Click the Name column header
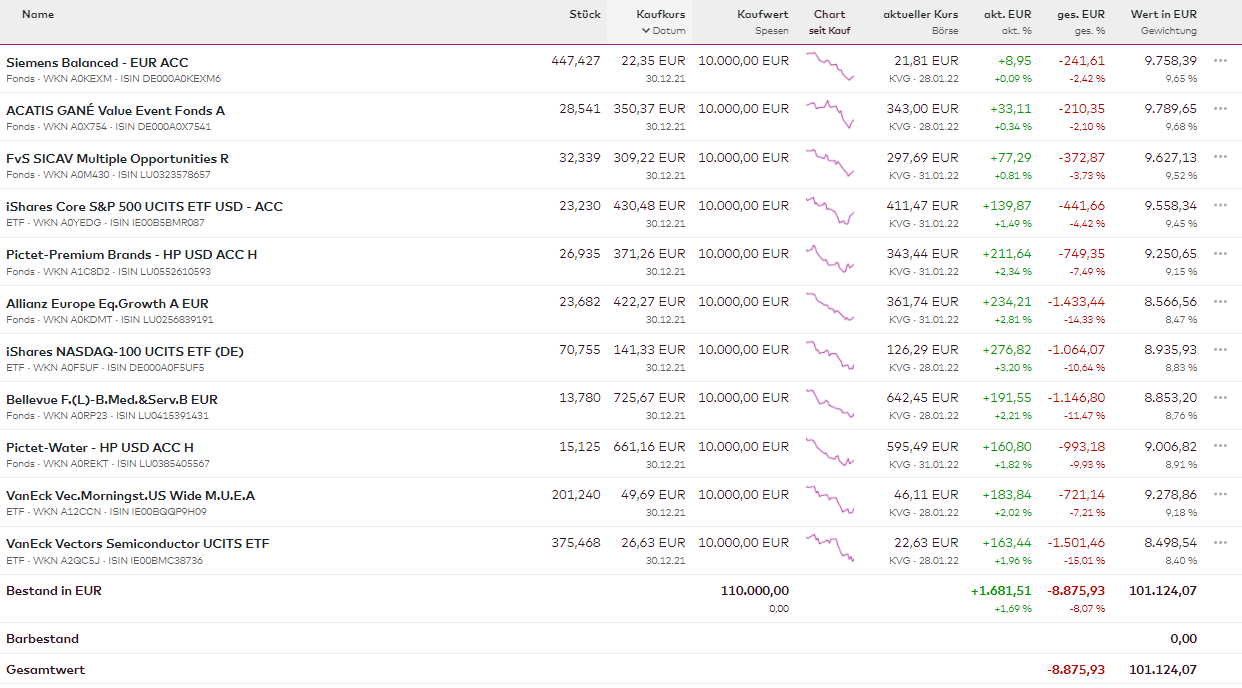 point(38,15)
